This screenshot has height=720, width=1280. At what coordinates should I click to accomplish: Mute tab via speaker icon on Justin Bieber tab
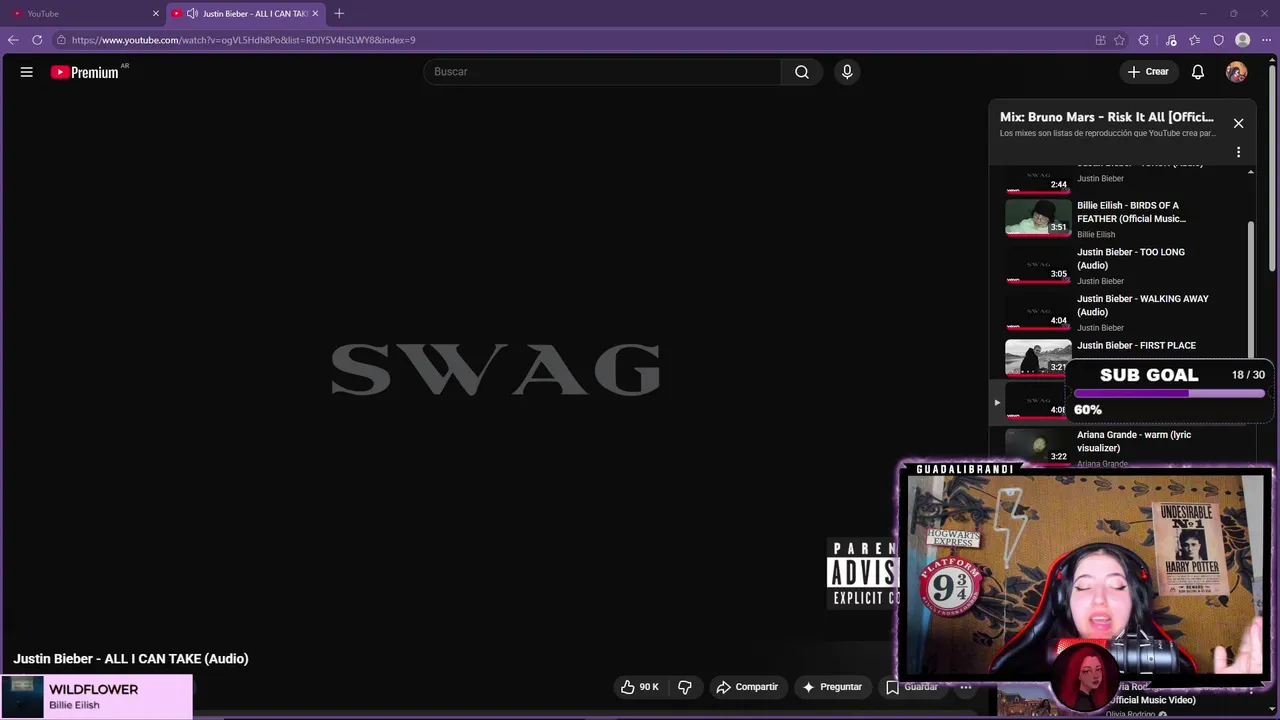tap(192, 13)
